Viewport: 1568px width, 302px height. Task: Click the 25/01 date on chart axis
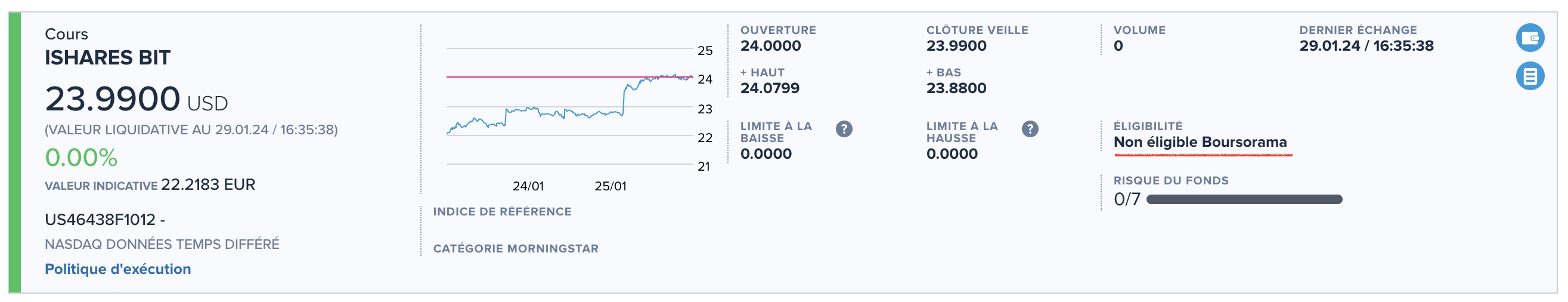click(x=610, y=186)
